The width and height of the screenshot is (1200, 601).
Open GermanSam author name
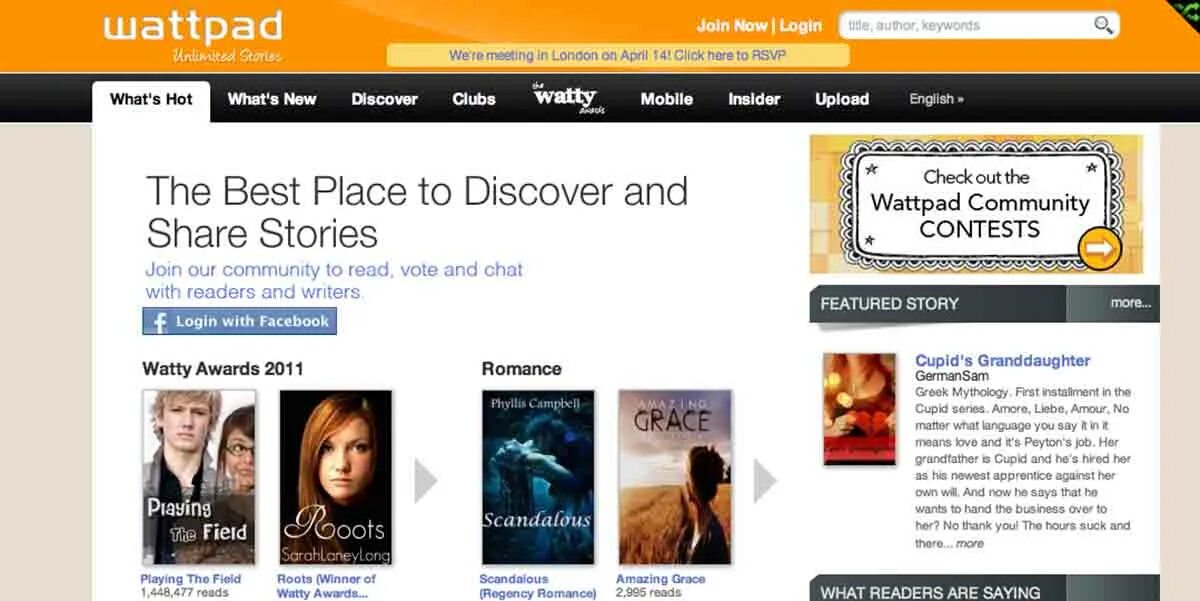[951, 376]
